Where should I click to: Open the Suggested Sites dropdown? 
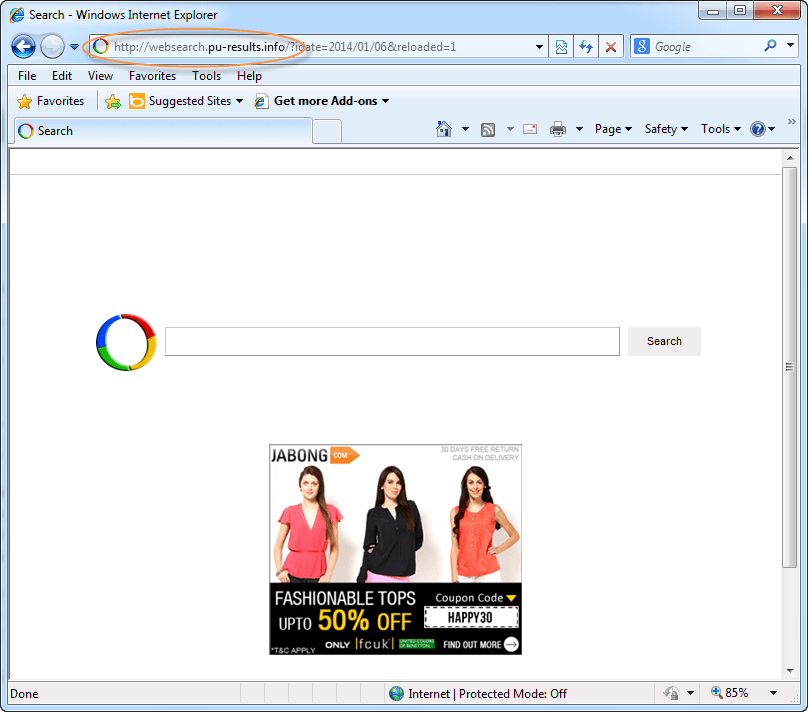point(186,101)
